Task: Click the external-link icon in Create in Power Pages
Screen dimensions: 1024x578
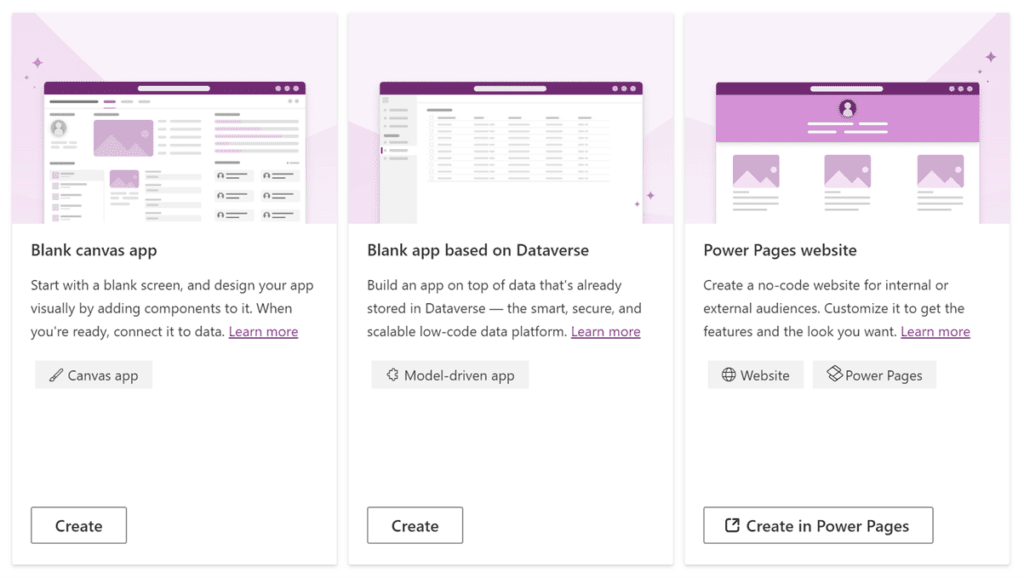Action: pos(732,525)
